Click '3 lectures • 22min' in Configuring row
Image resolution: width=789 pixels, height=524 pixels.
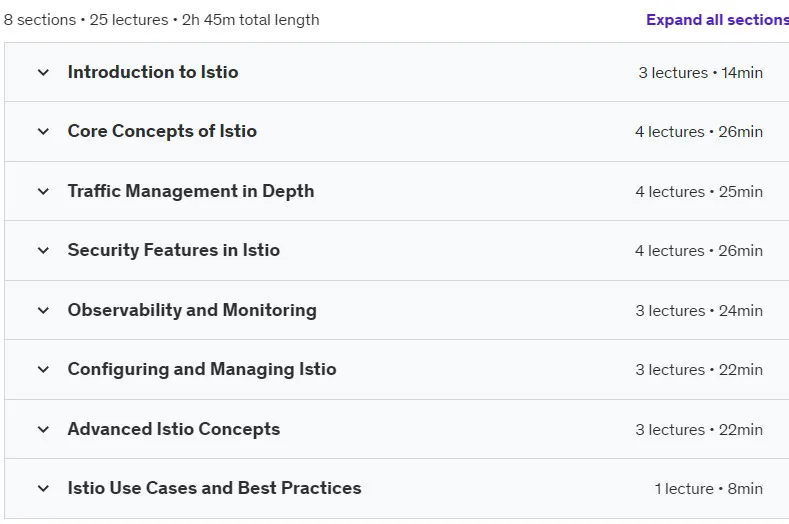[699, 369]
